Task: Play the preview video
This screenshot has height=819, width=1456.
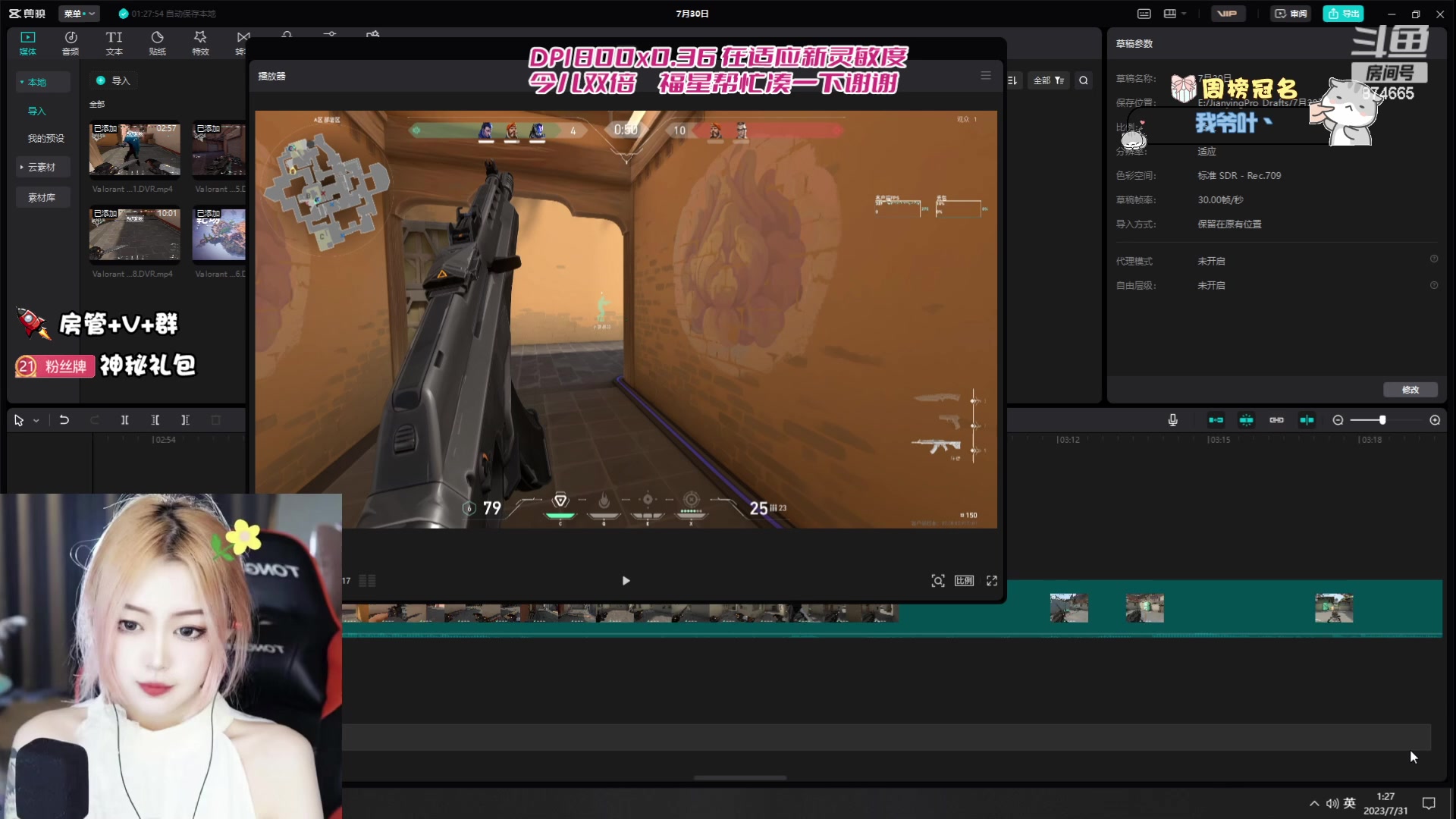Action: click(626, 581)
